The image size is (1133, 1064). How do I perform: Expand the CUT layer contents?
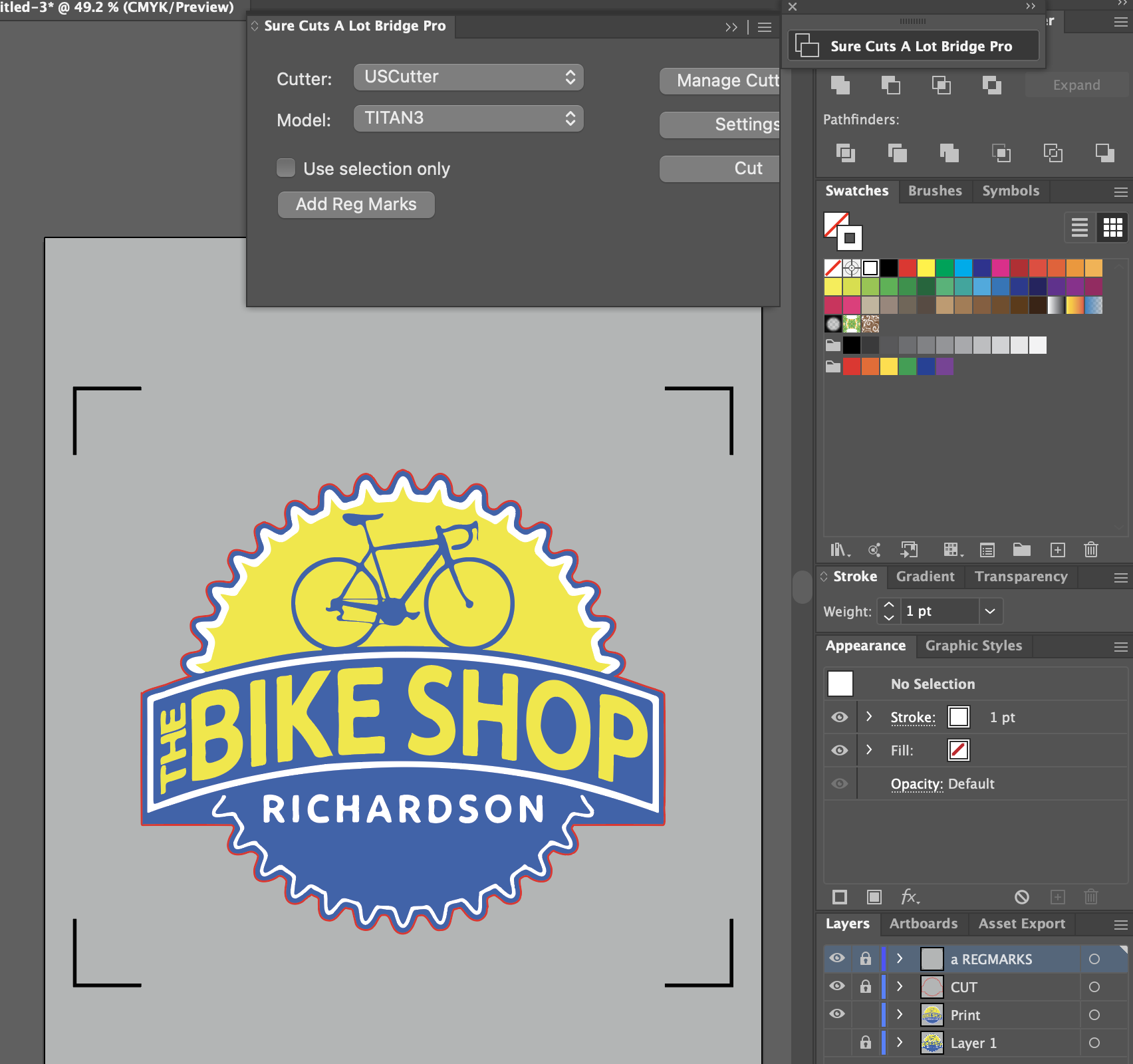click(x=900, y=986)
